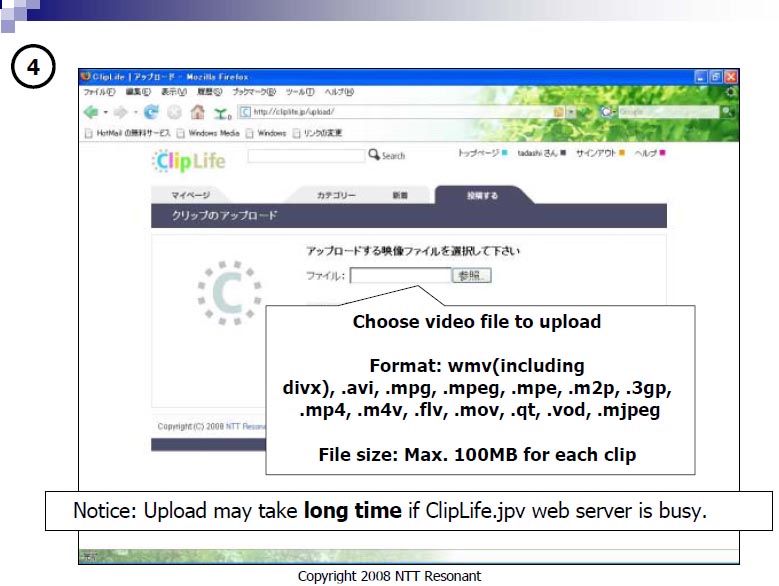Click the Firefox forward arrow
The image size is (779, 586).
point(120,112)
